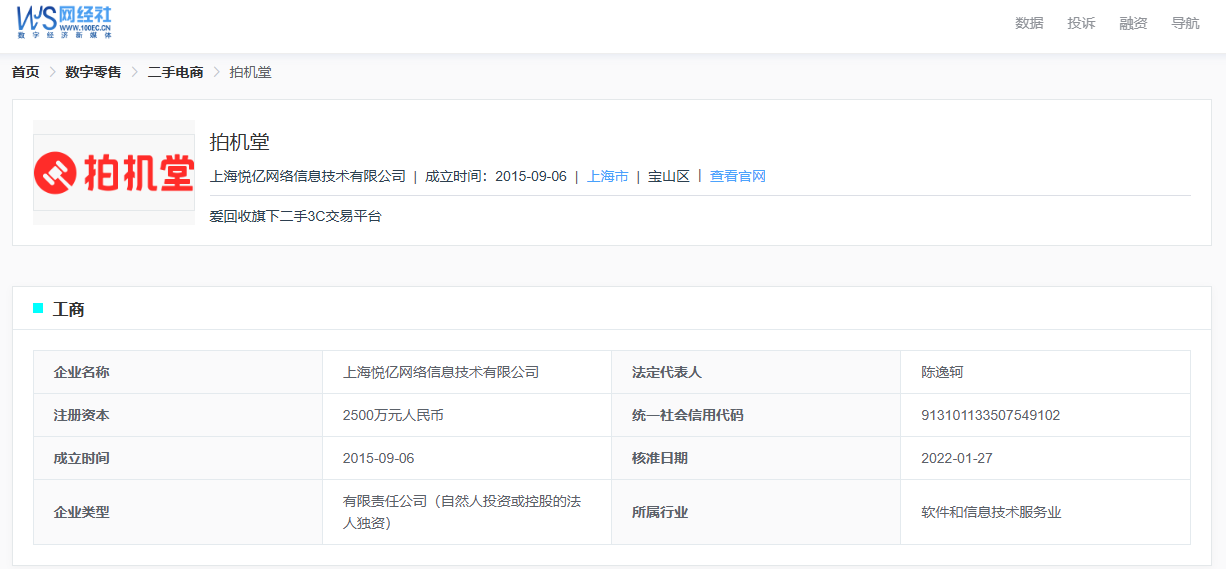Open the 数字零售 breadcrumb link
This screenshot has width=1226, height=569.
tap(93, 72)
